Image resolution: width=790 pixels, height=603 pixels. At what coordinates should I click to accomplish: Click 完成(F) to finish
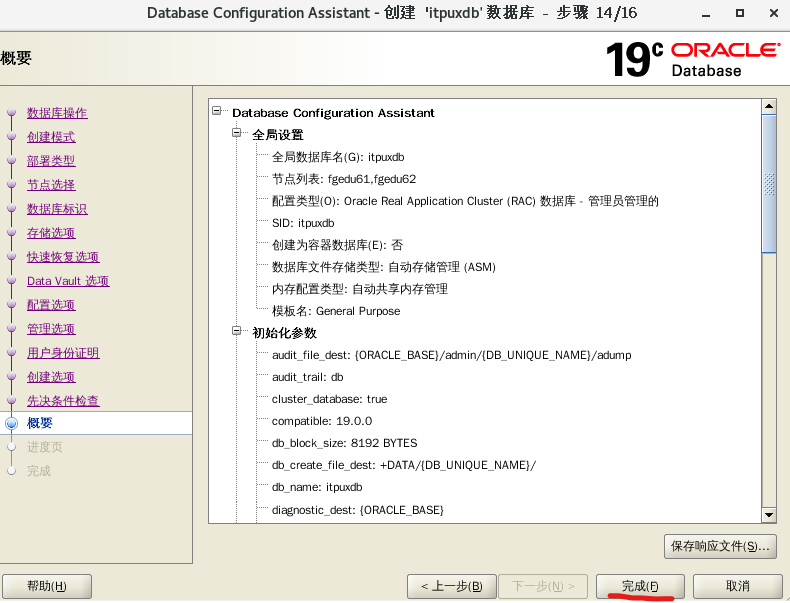point(640,586)
